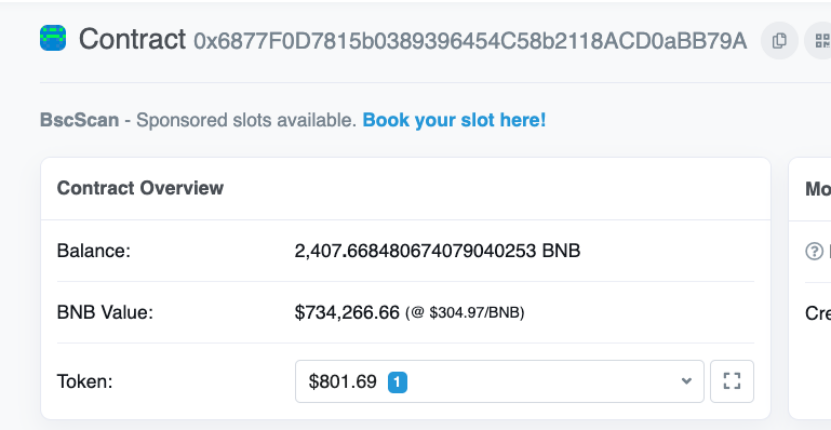Click the blue token count badge
The height and width of the screenshot is (430, 831).
click(x=397, y=382)
